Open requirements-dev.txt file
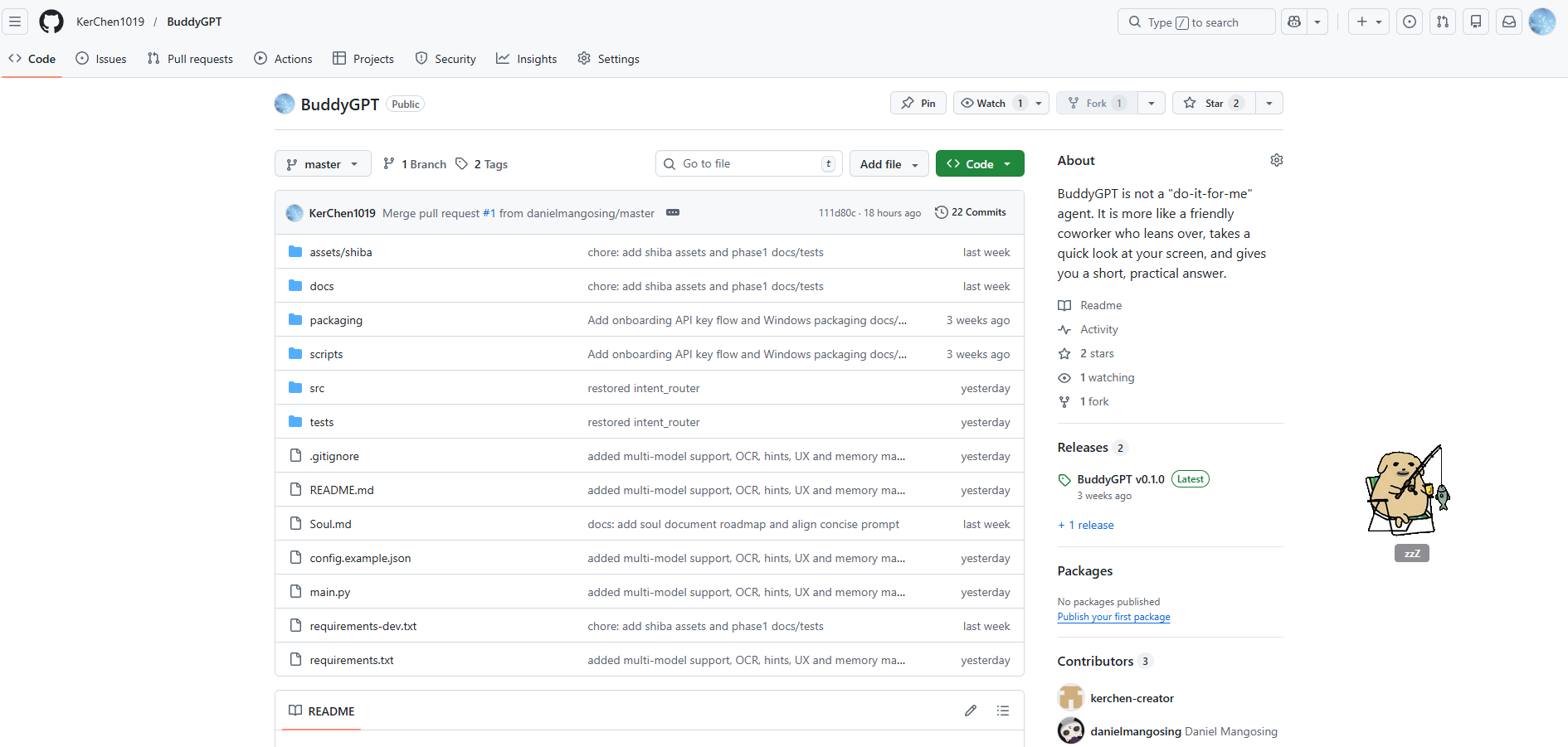This screenshot has height=747, width=1568. pyautogui.click(x=363, y=626)
